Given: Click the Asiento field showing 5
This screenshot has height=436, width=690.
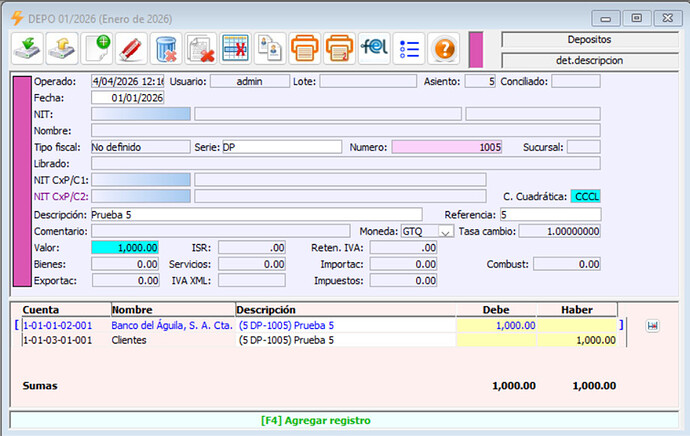Looking at the screenshot, I should 480,81.
